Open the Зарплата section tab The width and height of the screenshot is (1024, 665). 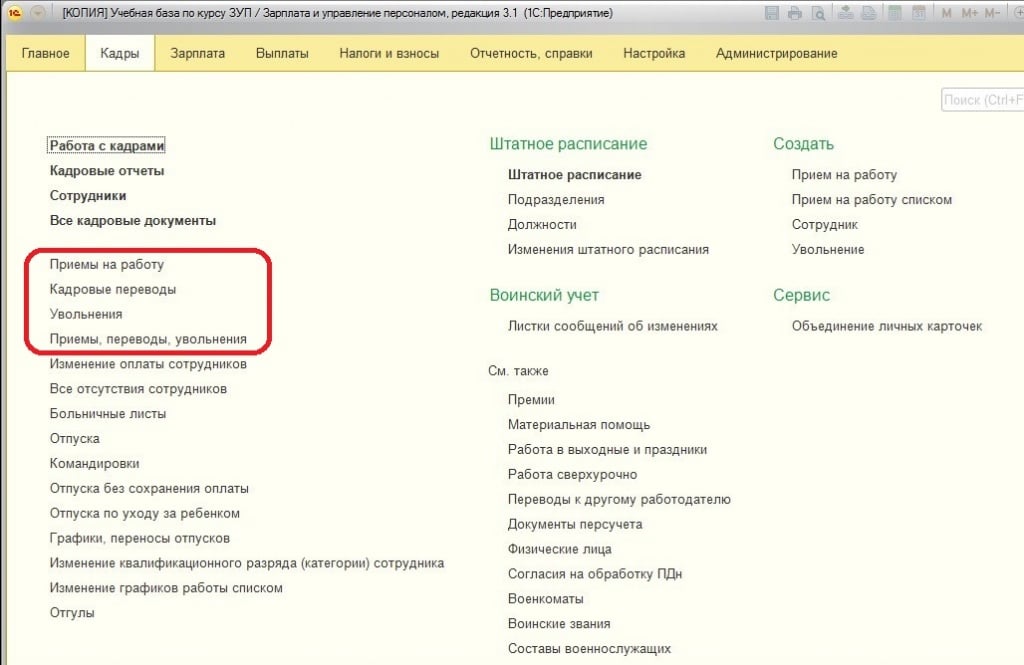197,54
